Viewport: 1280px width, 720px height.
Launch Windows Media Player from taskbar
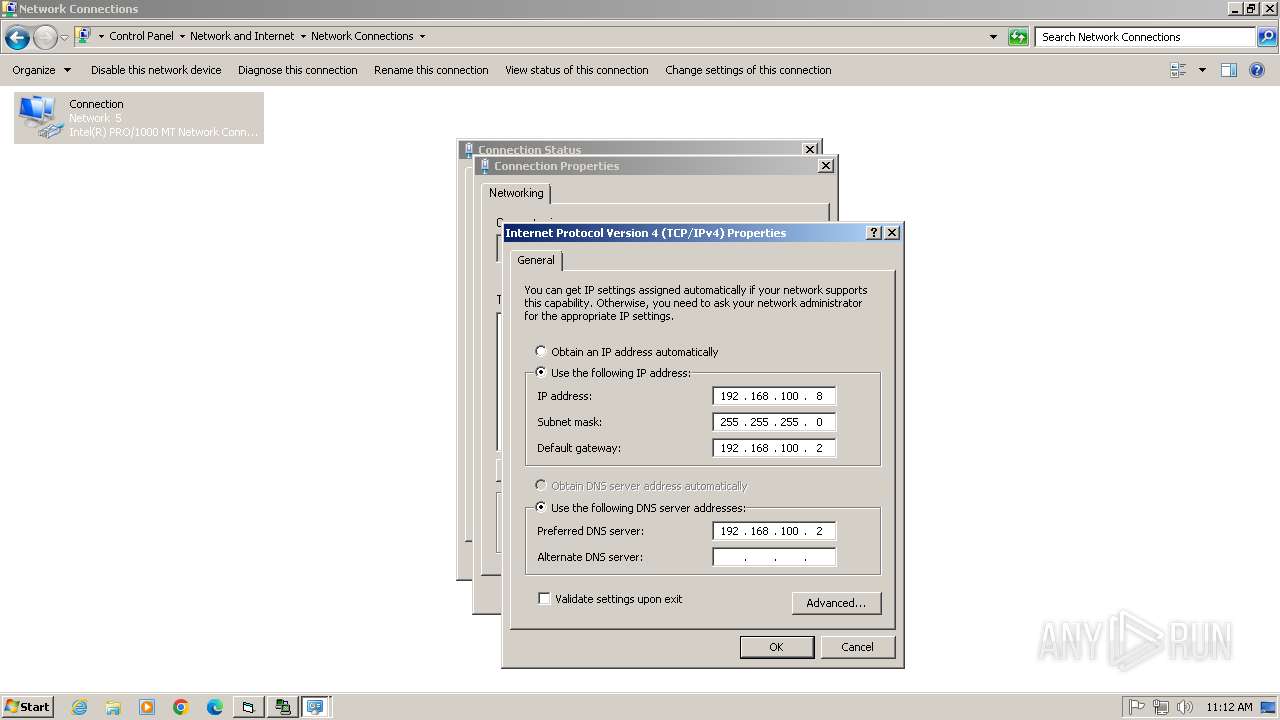[147, 707]
